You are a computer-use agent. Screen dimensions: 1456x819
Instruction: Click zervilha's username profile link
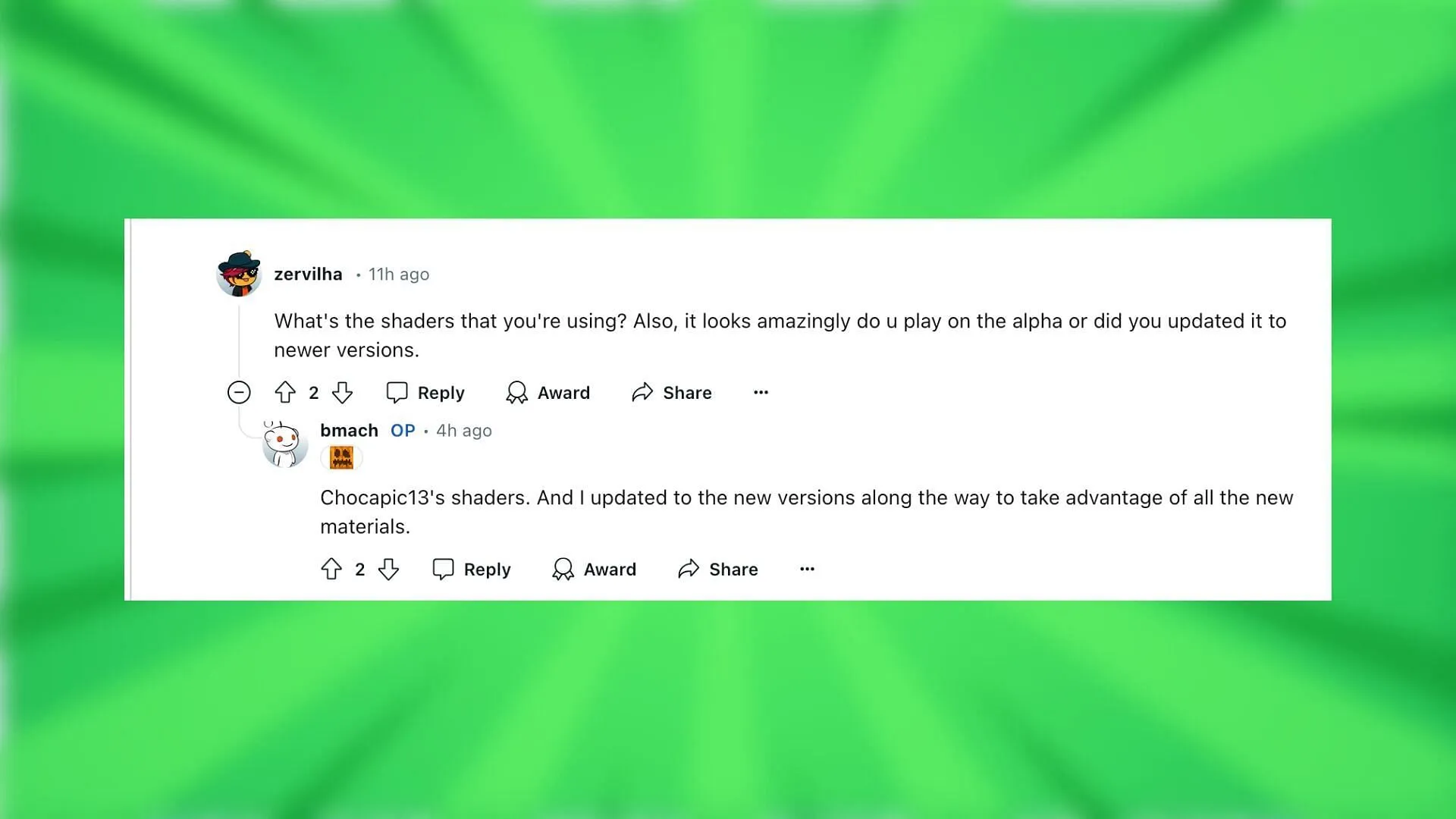[x=307, y=273]
